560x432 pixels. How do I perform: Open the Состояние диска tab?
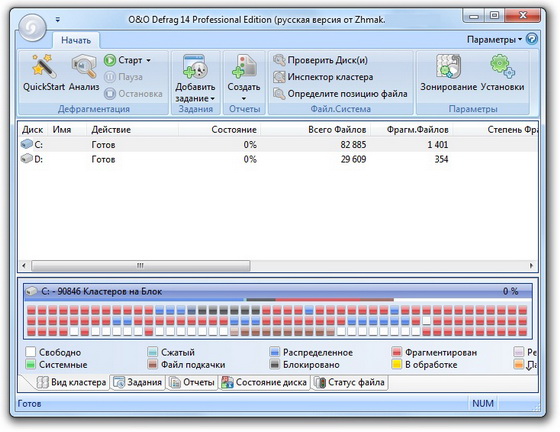pos(264,382)
